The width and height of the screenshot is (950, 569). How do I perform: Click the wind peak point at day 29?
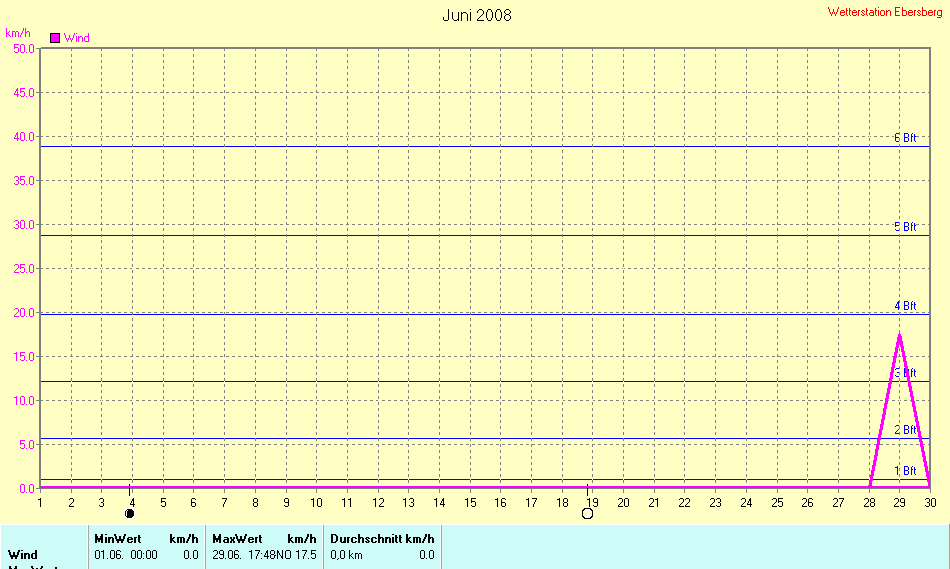tap(899, 335)
